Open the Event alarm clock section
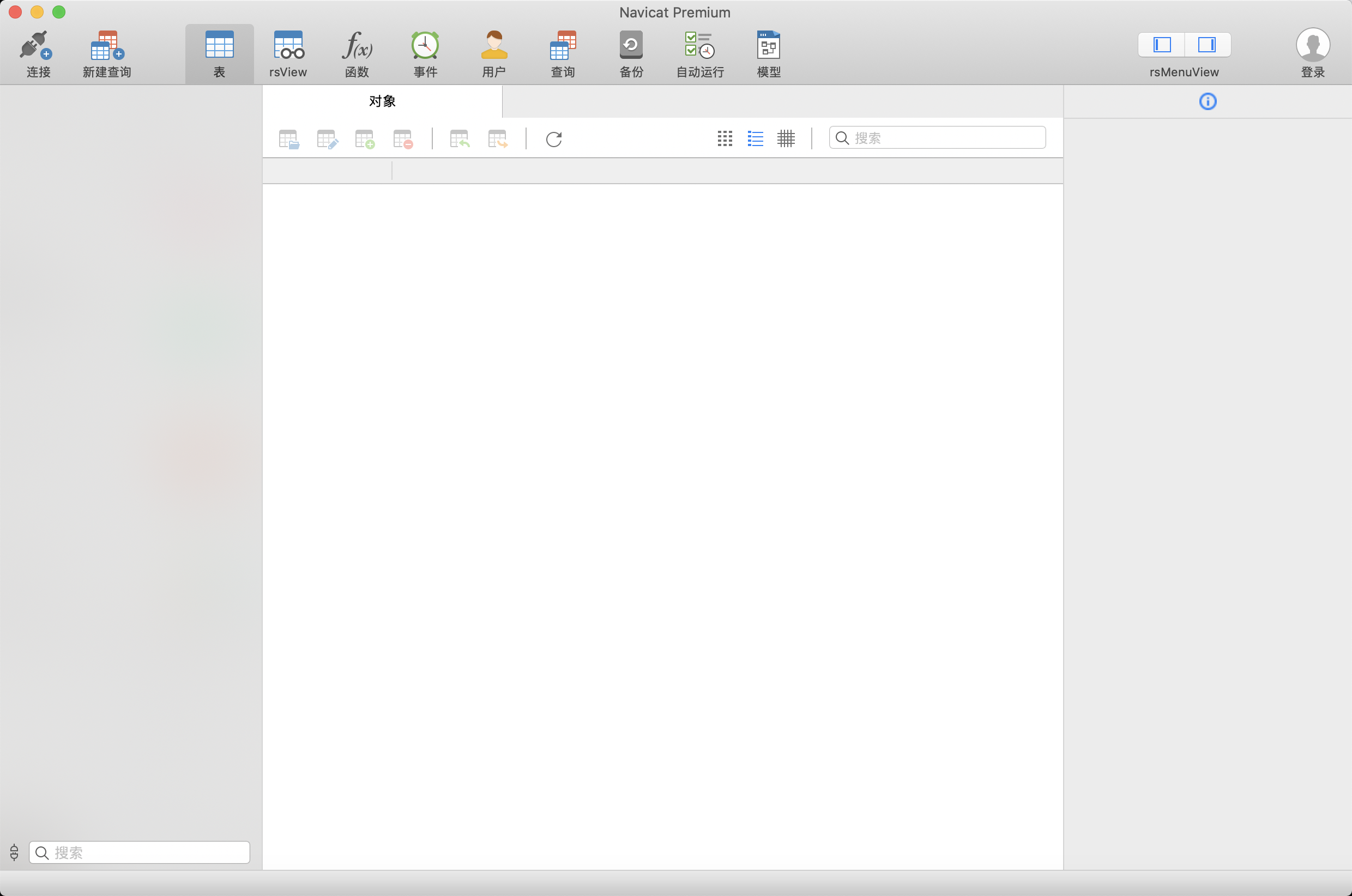This screenshot has width=1352, height=896. pos(425,45)
